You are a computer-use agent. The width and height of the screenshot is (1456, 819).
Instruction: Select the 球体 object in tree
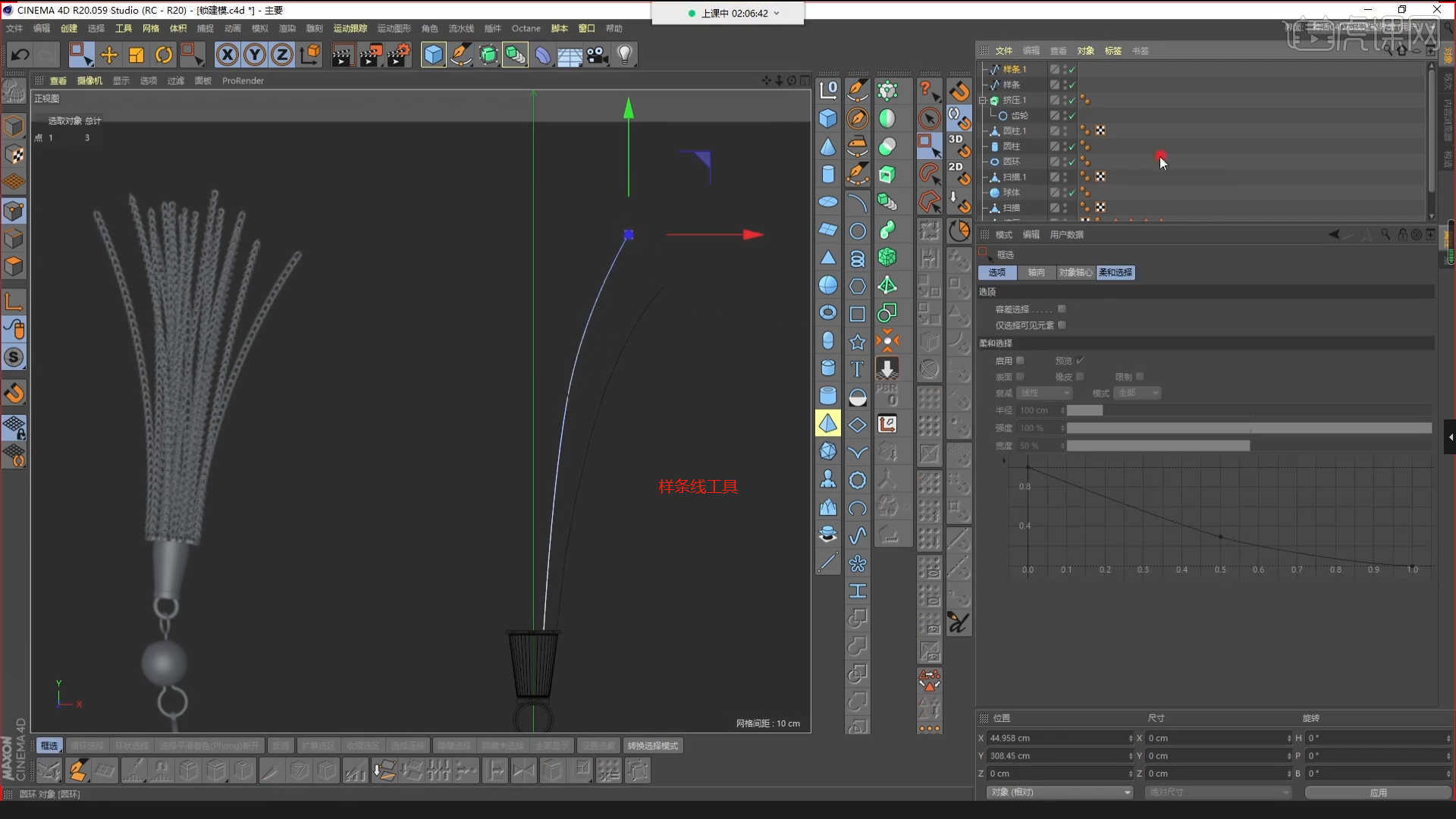click(x=1012, y=193)
